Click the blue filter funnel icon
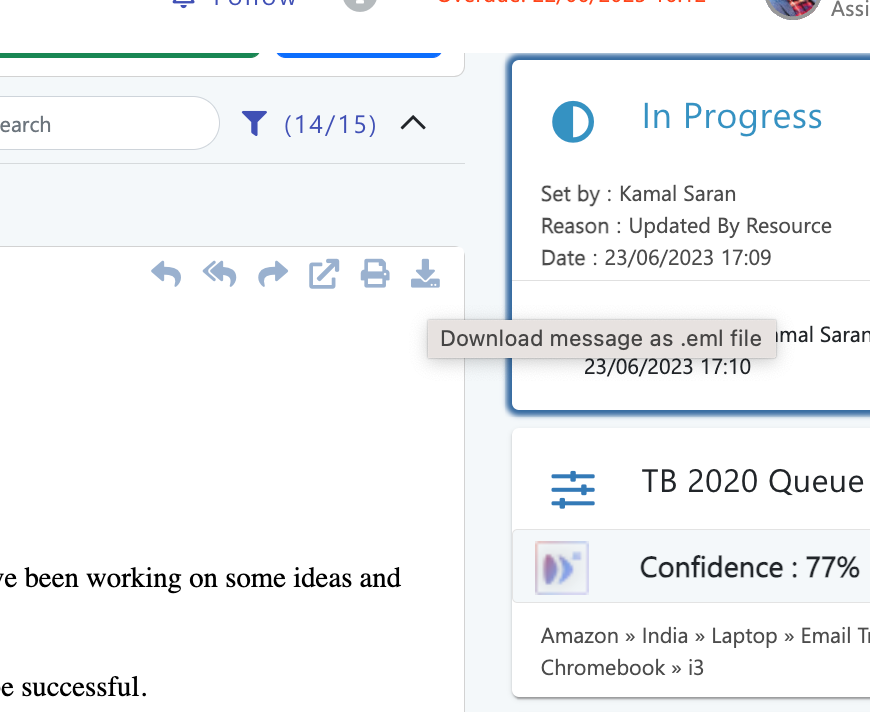Viewport: 870px width, 712px height. point(255,124)
